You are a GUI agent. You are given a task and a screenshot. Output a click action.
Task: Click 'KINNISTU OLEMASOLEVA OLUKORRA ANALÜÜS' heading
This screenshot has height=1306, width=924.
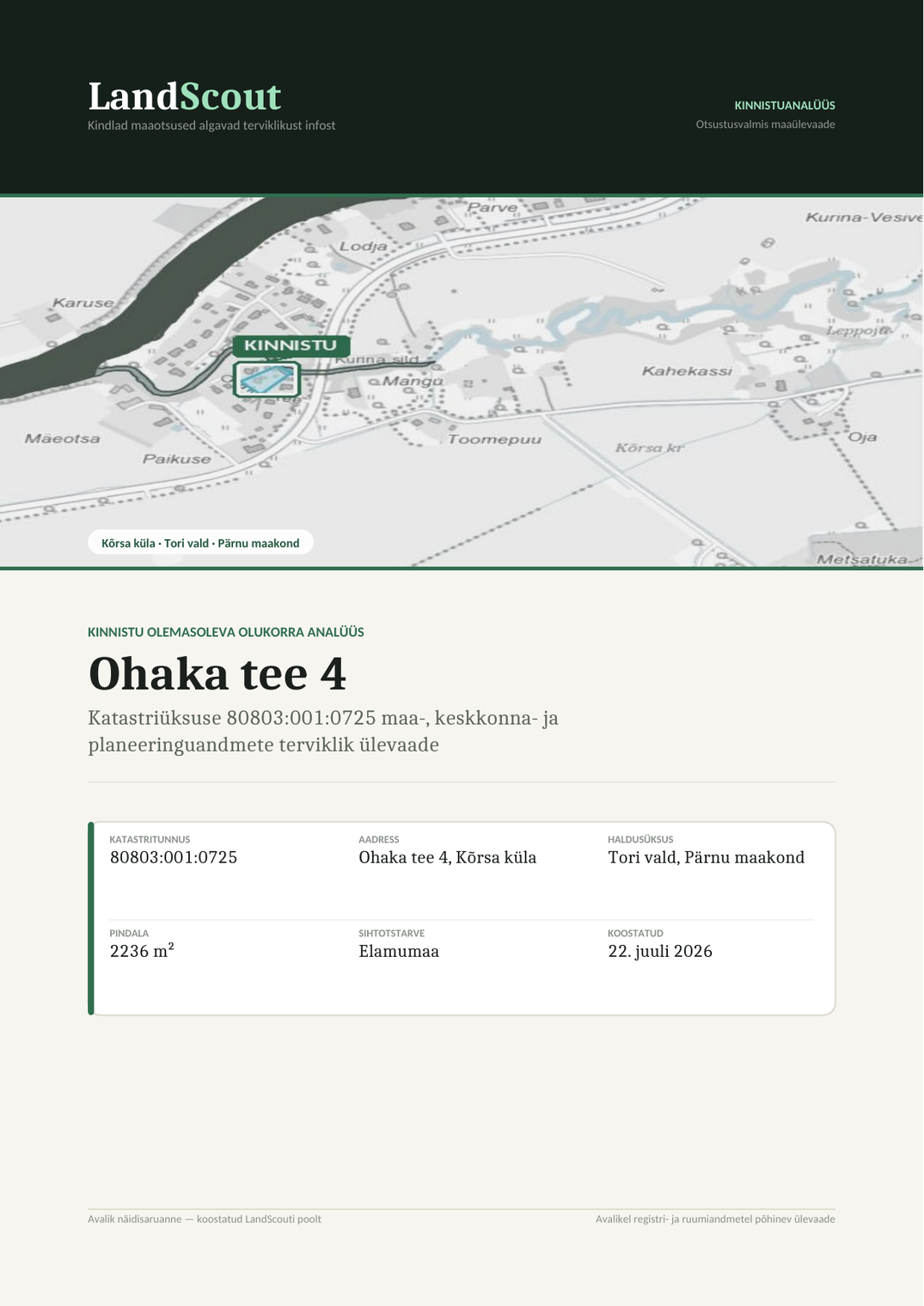tap(226, 632)
